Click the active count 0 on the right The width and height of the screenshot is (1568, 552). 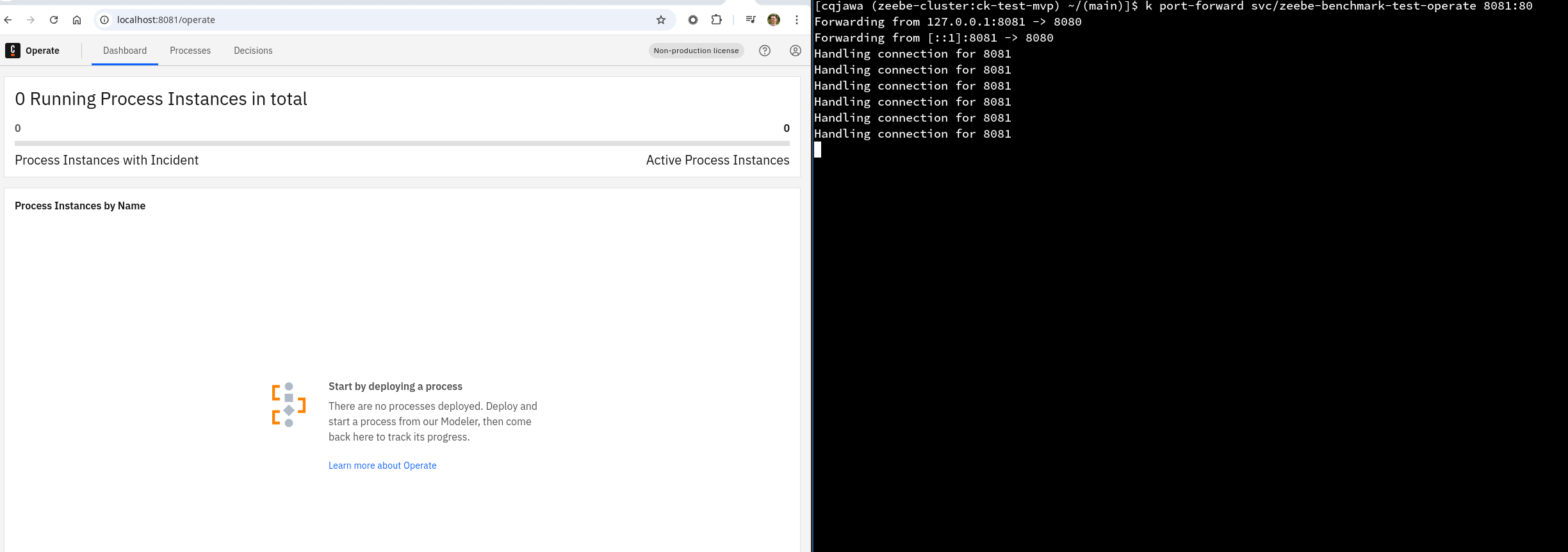787,128
